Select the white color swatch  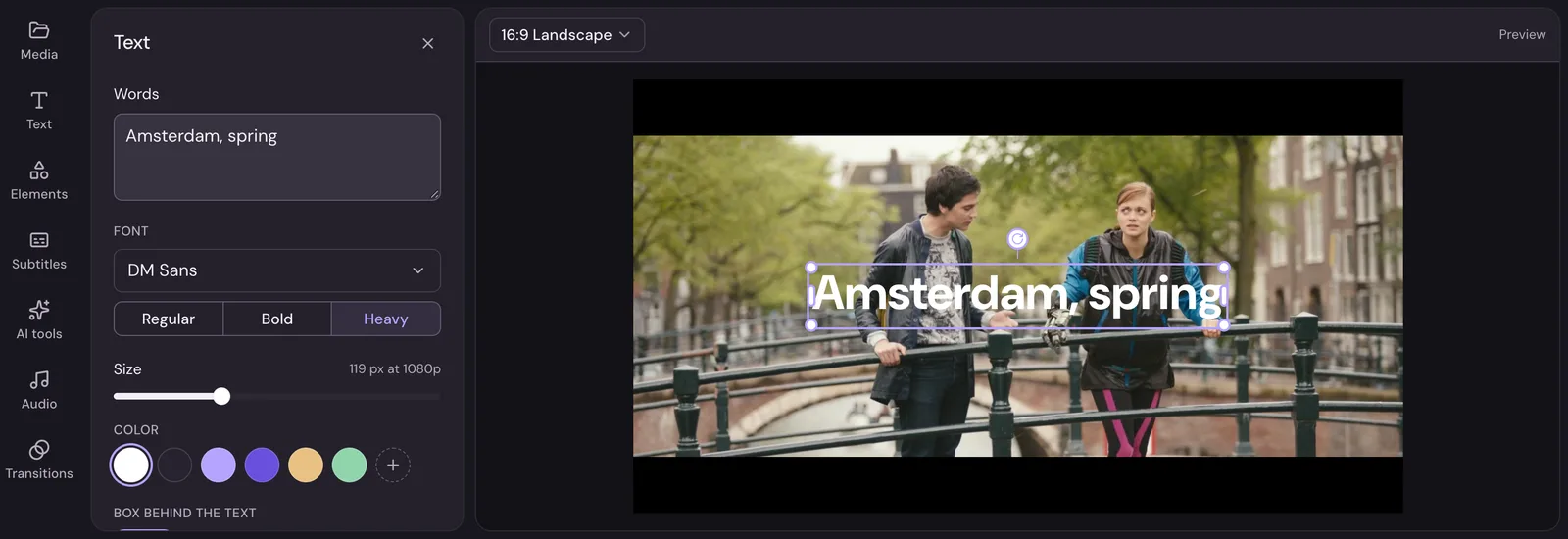[x=131, y=465]
